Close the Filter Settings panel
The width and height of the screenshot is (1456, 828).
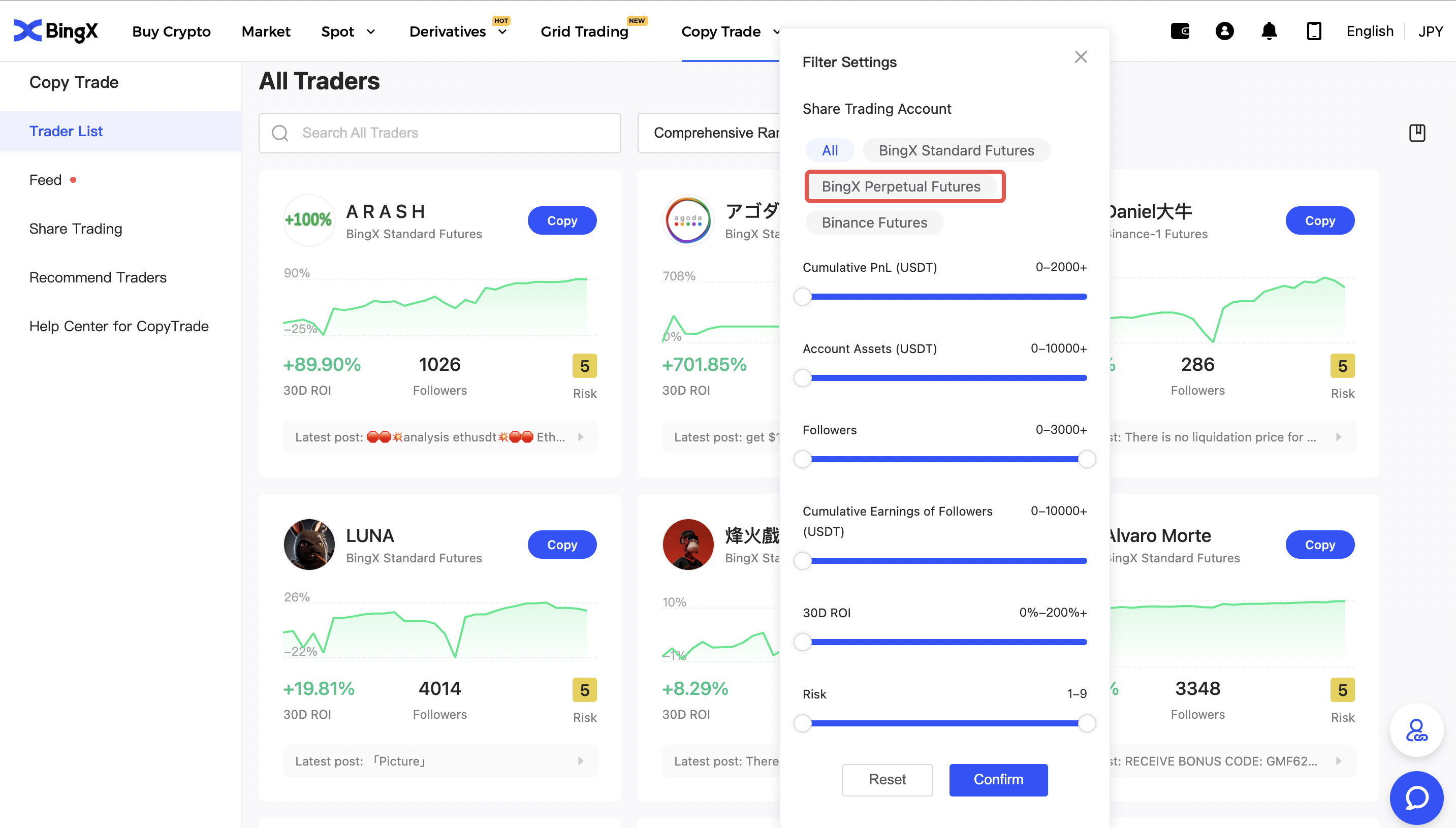click(x=1081, y=57)
